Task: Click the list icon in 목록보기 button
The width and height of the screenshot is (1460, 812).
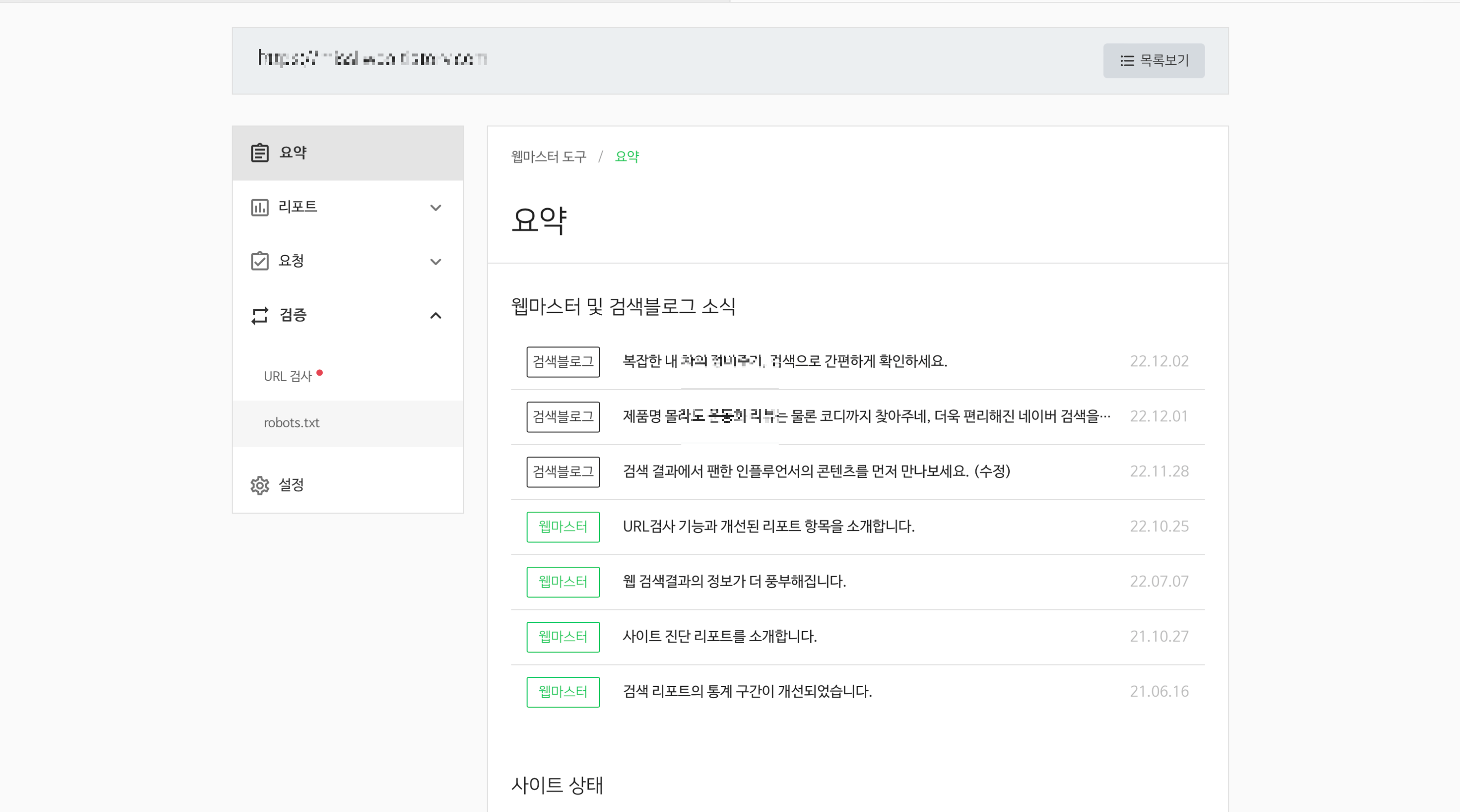Action: pos(1127,61)
